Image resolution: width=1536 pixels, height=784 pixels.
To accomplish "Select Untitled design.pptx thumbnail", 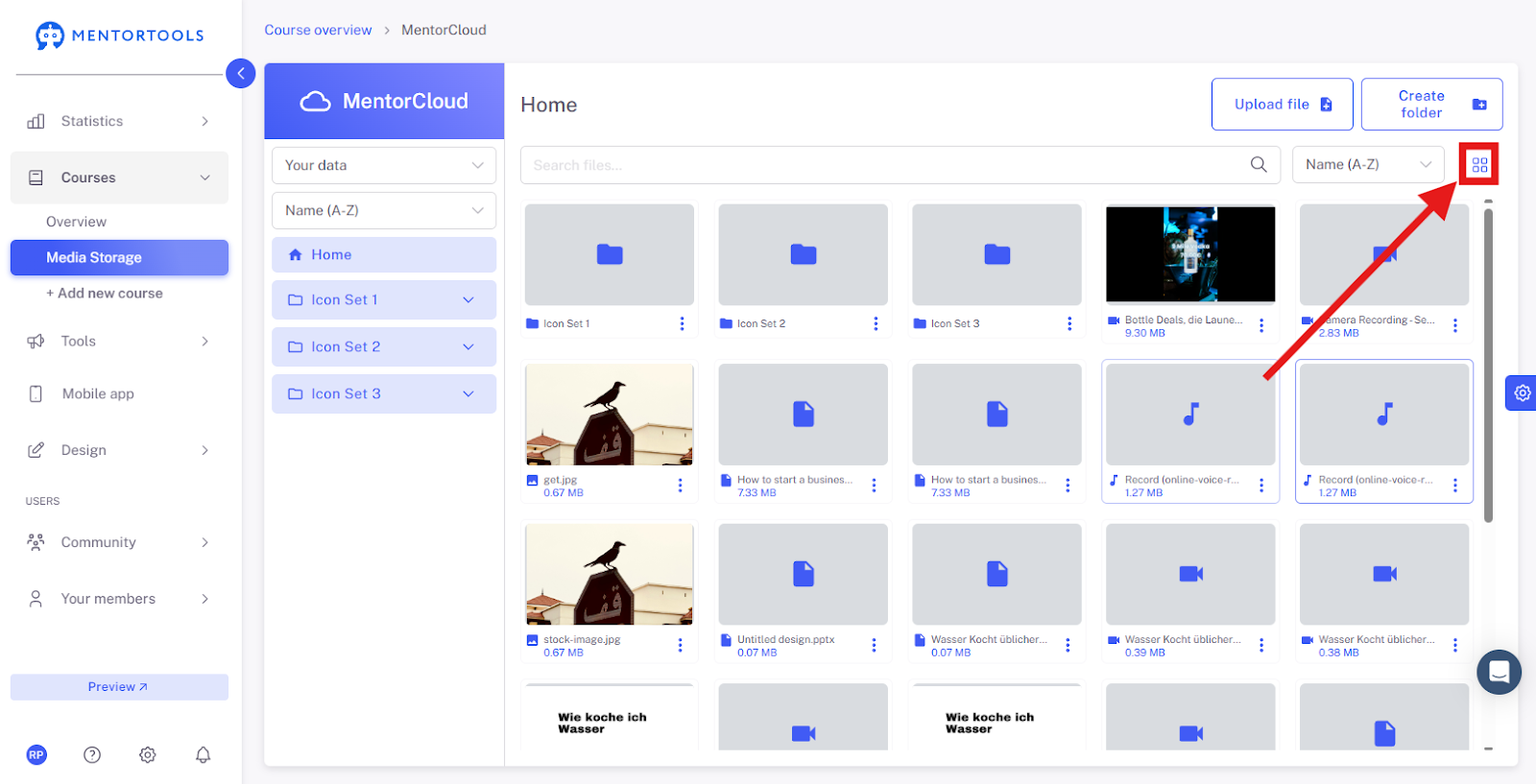I will 804,574.
